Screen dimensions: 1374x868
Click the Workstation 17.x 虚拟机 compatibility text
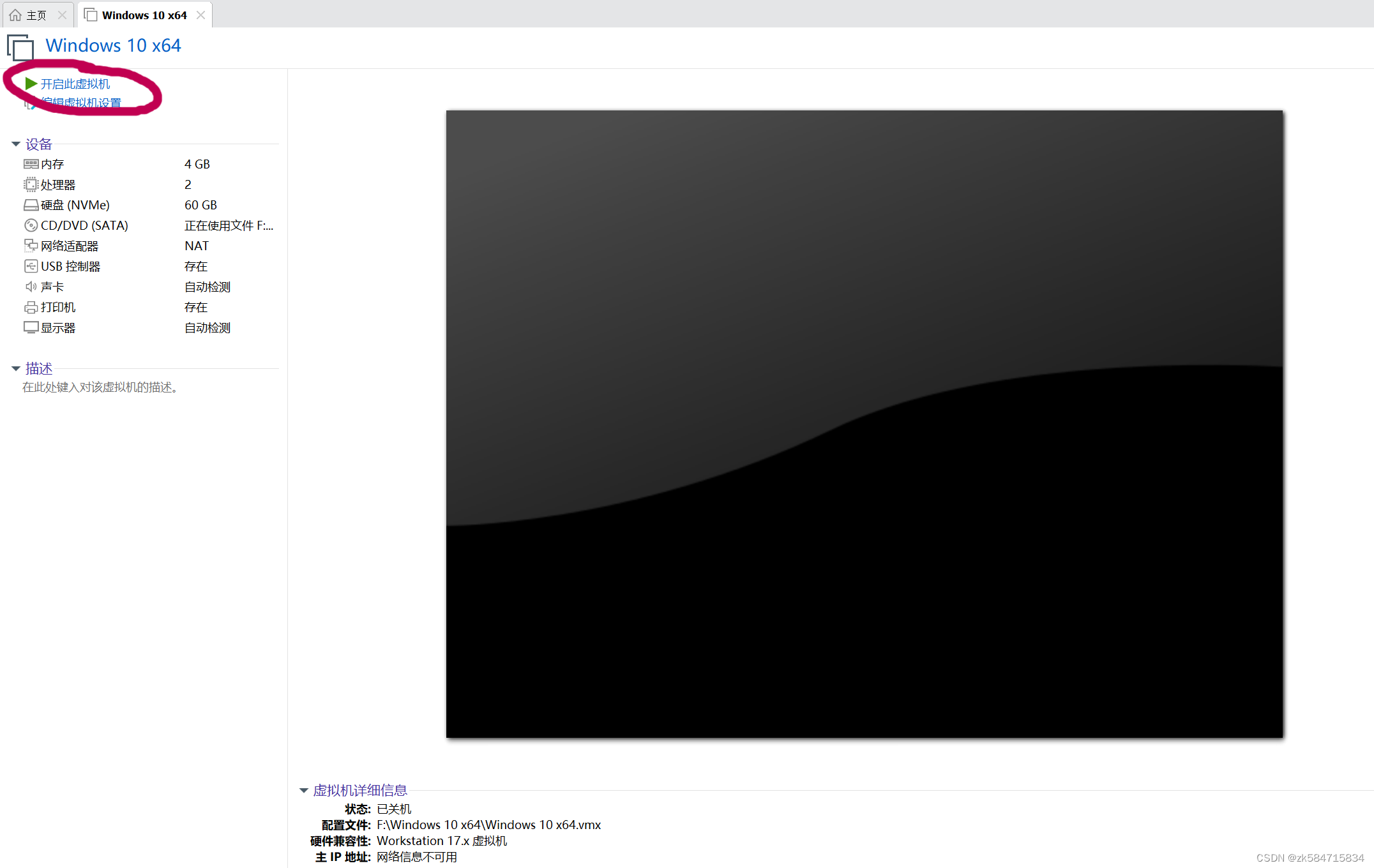pyautogui.click(x=442, y=841)
